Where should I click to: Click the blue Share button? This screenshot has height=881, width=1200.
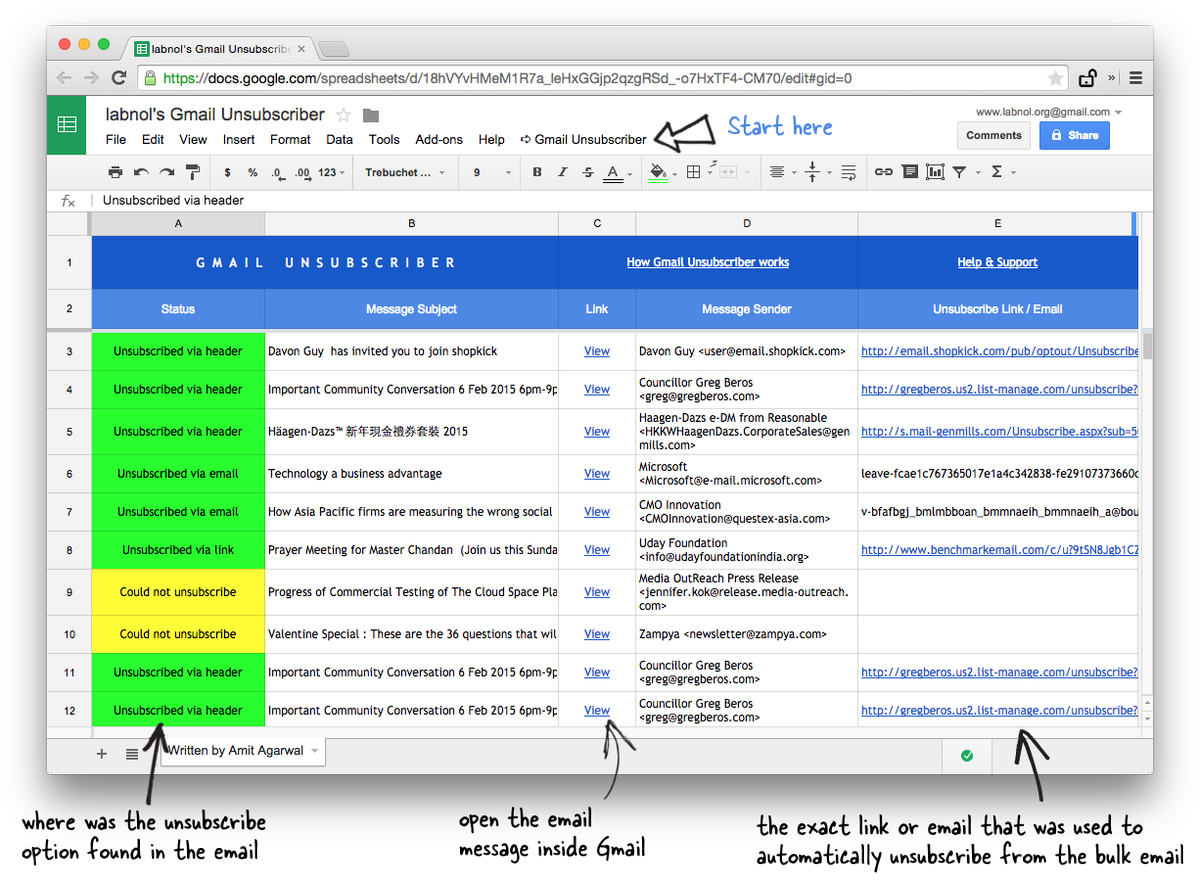(1074, 135)
